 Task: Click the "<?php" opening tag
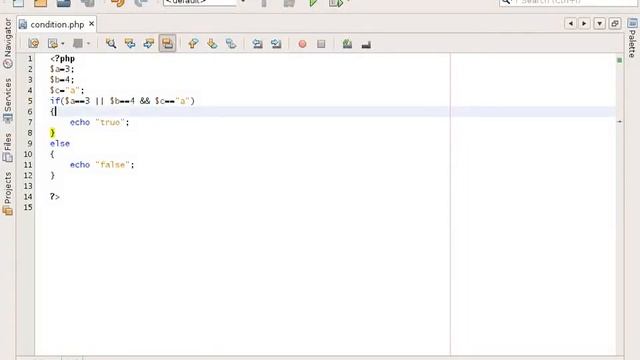[x=62, y=58]
